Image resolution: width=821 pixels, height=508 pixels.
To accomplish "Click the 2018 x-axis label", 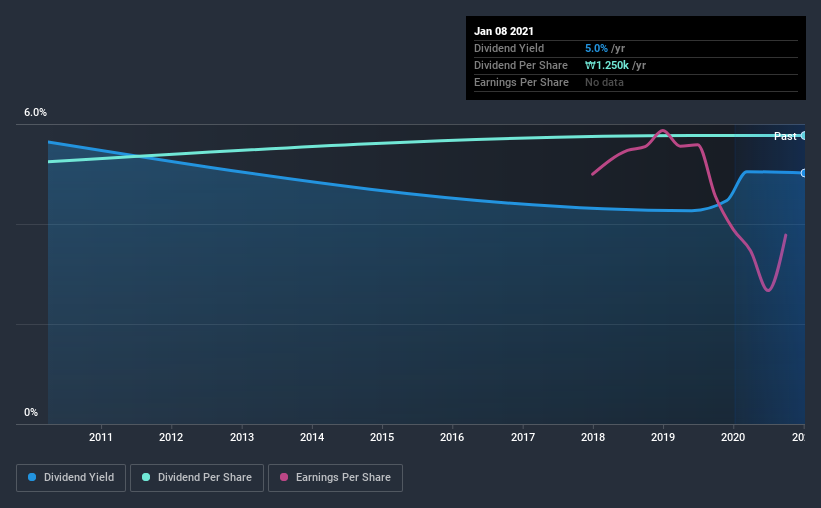I will click(593, 437).
